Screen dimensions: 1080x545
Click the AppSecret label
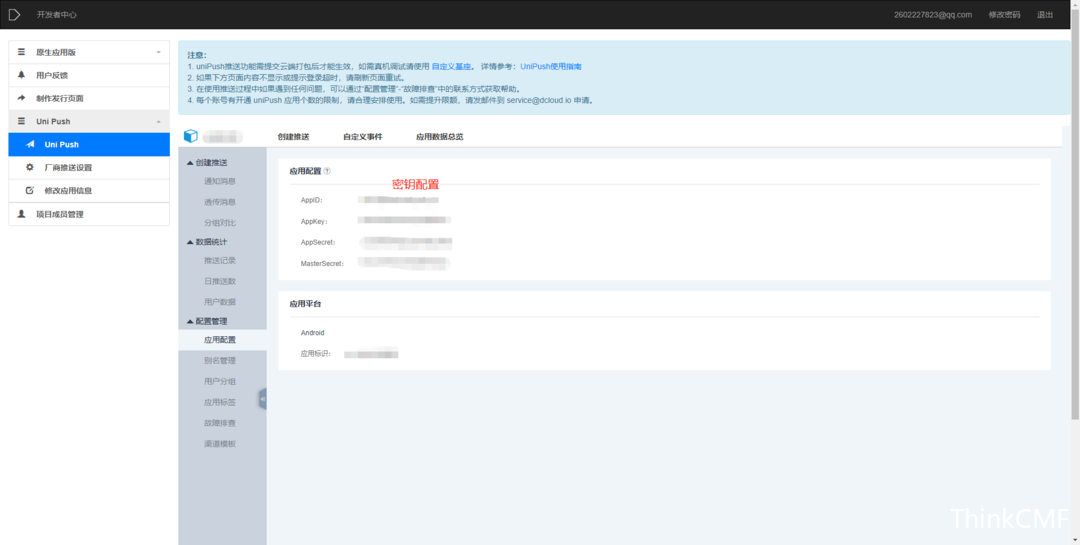click(318, 243)
